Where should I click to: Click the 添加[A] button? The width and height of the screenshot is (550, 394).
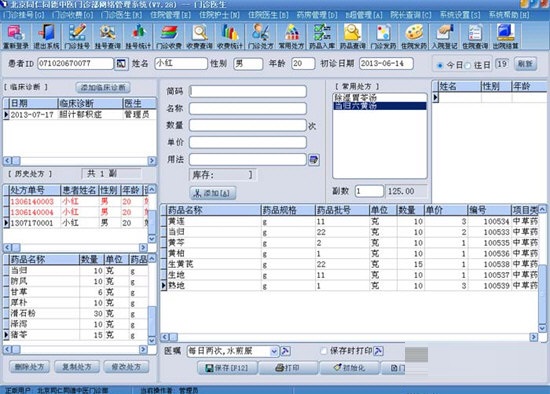click(x=213, y=193)
